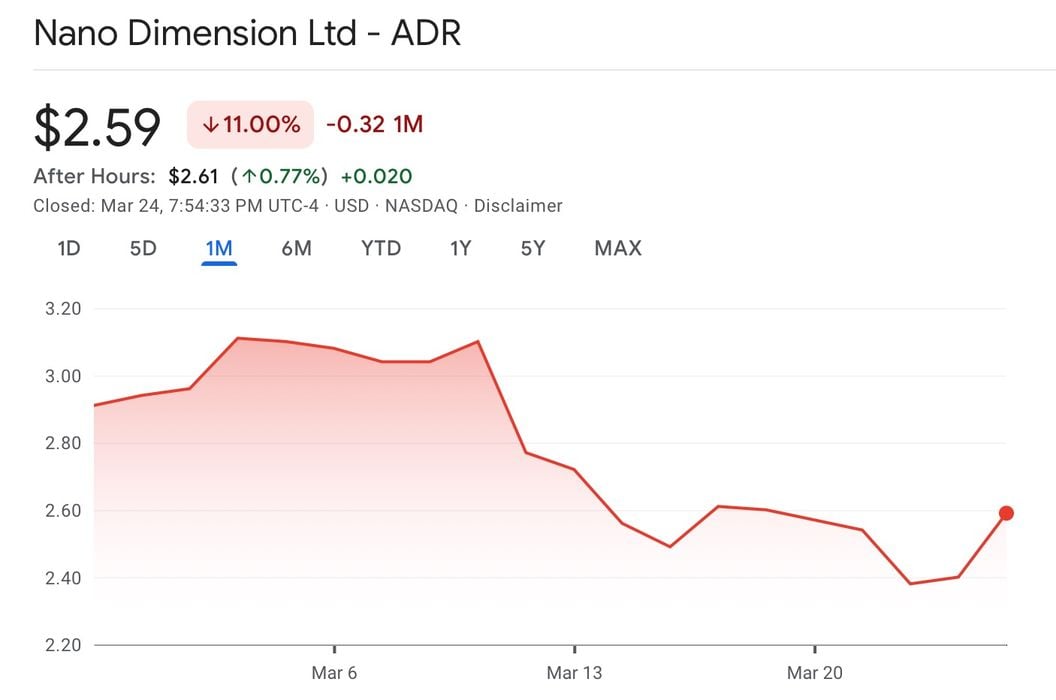The width and height of the screenshot is (1056, 700).
Task: Click the After Hours $2.61 price
Action: pos(194,177)
